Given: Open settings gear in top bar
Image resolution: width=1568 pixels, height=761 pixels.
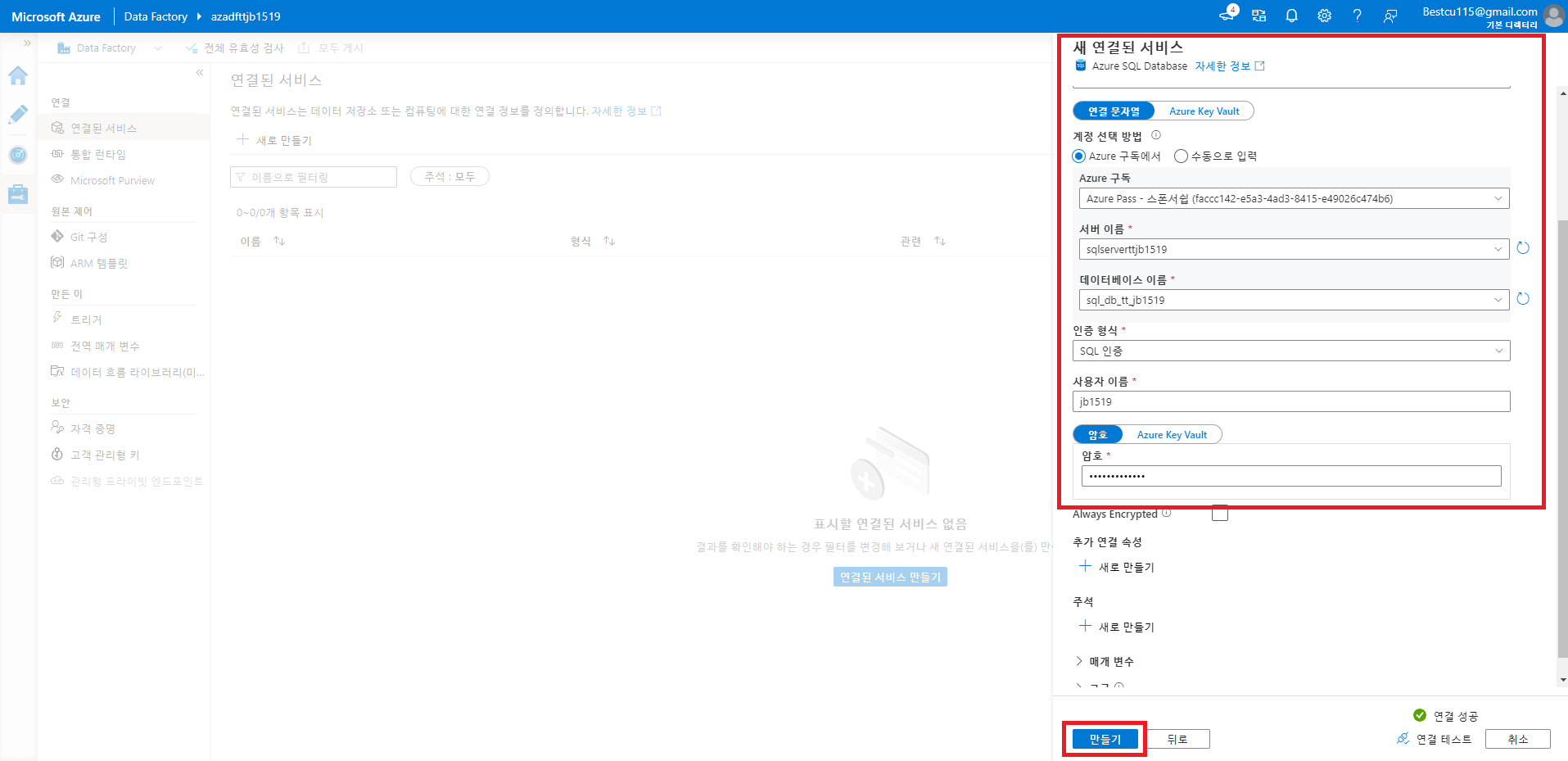Looking at the screenshot, I should (1325, 16).
